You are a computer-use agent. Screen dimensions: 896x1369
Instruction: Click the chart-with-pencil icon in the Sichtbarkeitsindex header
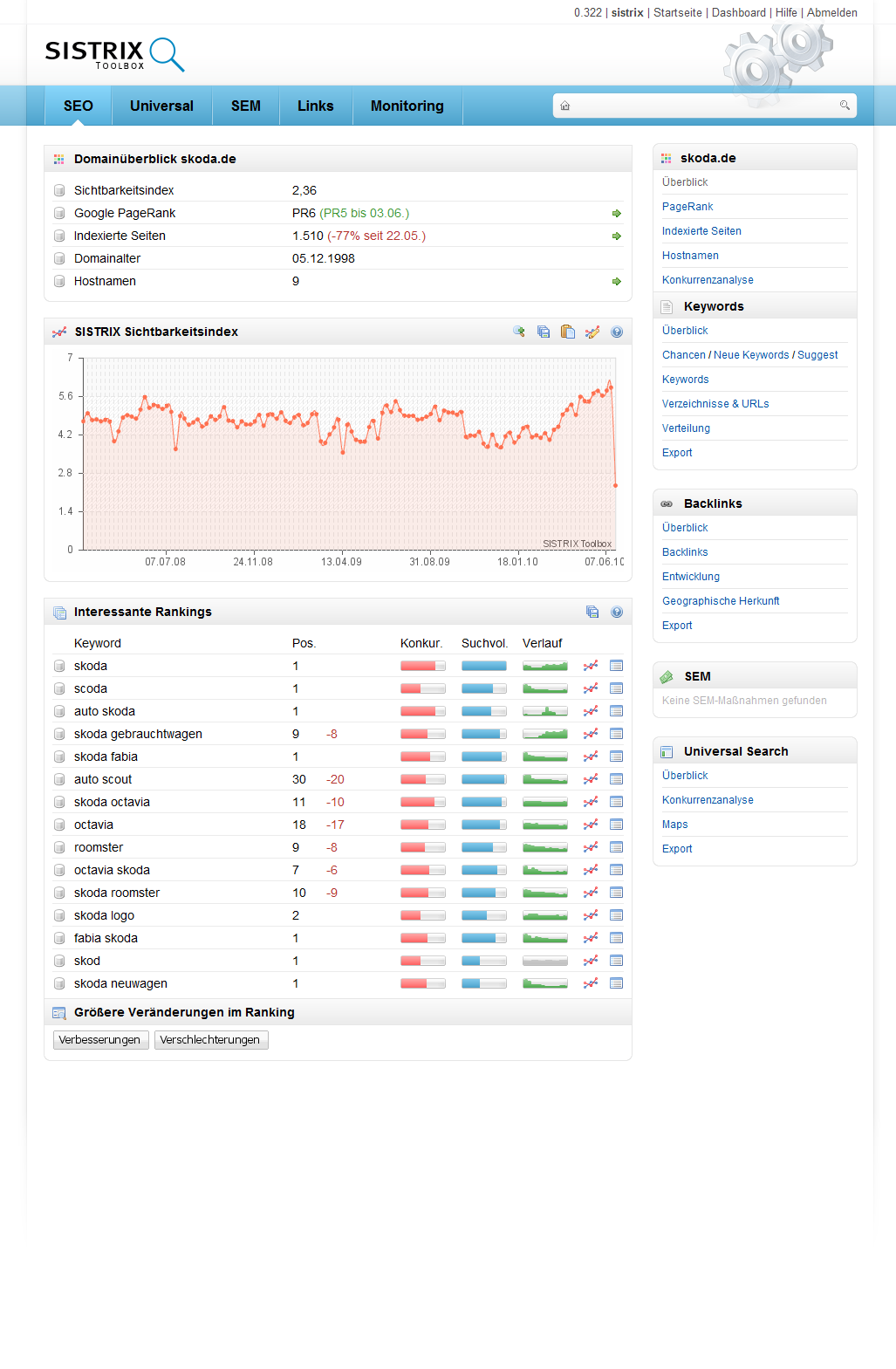[x=592, y=332]
